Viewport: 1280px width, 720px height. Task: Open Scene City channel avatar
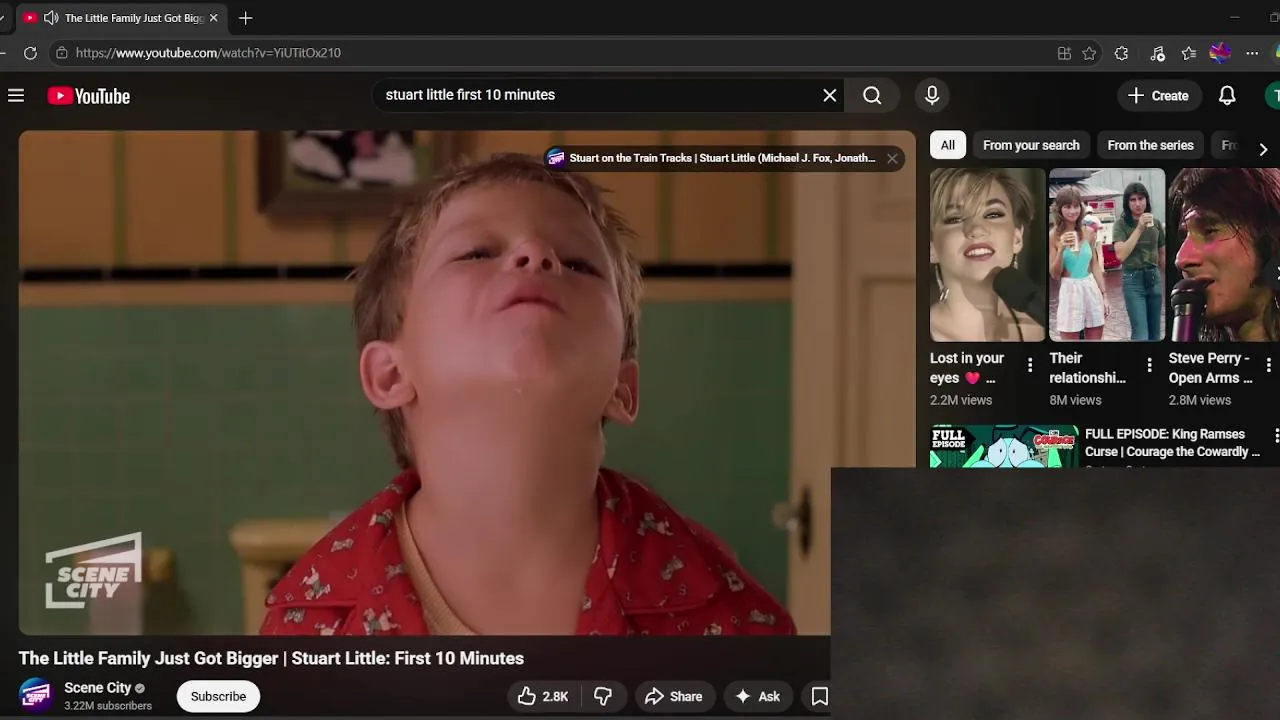[36, 695]
